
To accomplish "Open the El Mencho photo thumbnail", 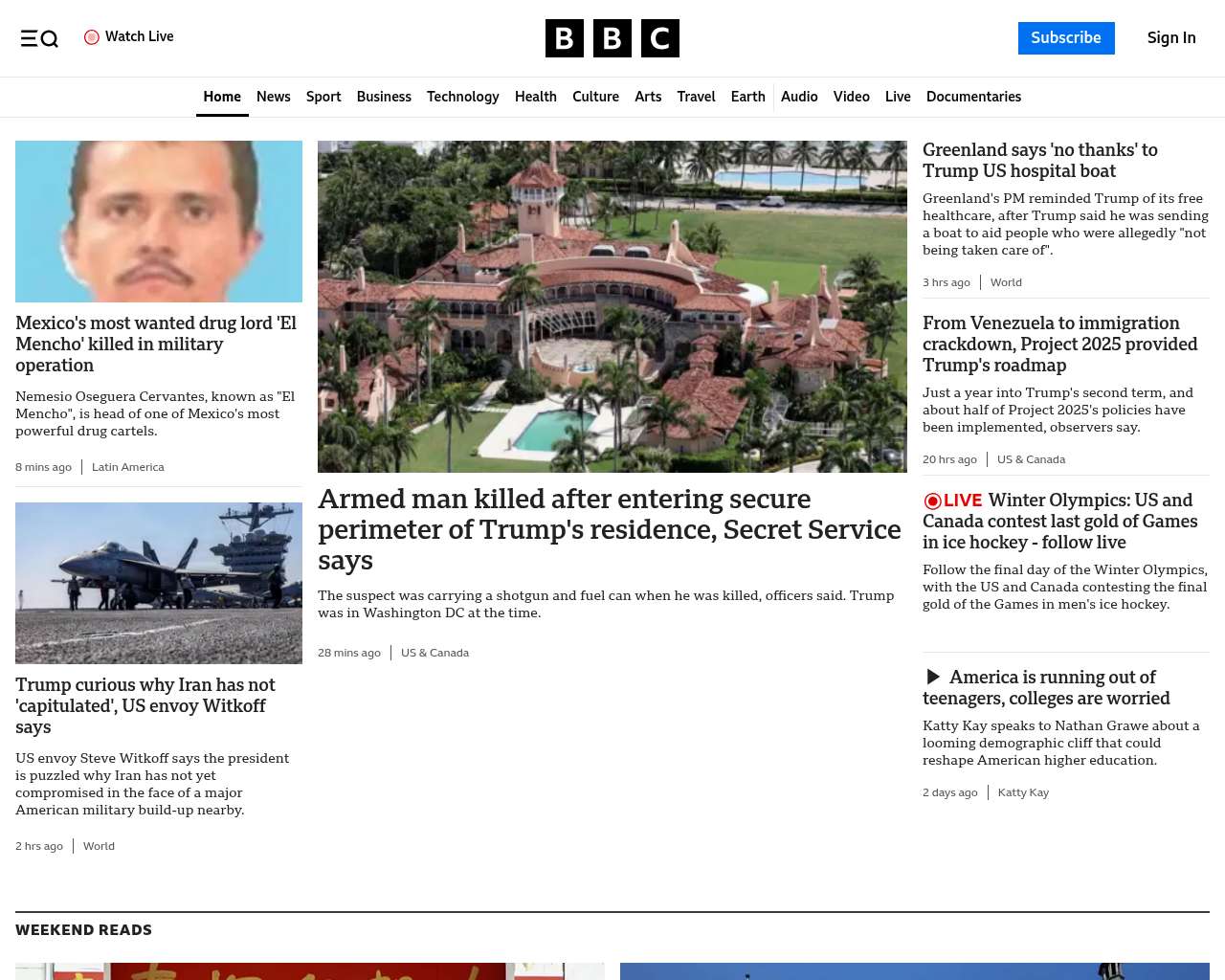I will click(x=159, y=221).
